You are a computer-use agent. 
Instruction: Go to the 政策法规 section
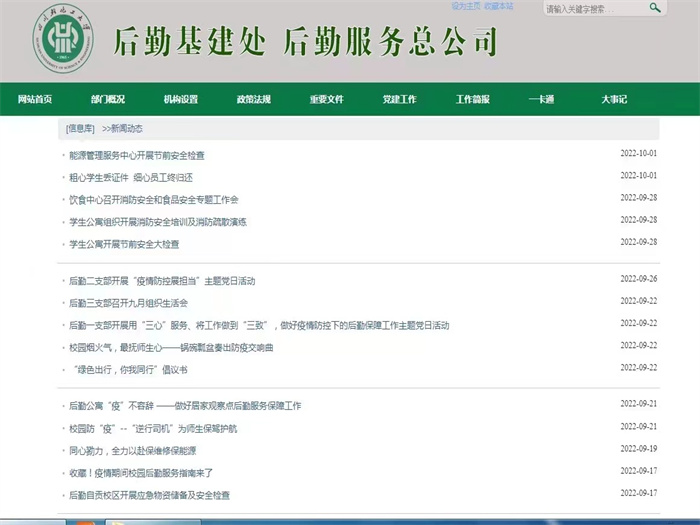[x=254, y=99]
